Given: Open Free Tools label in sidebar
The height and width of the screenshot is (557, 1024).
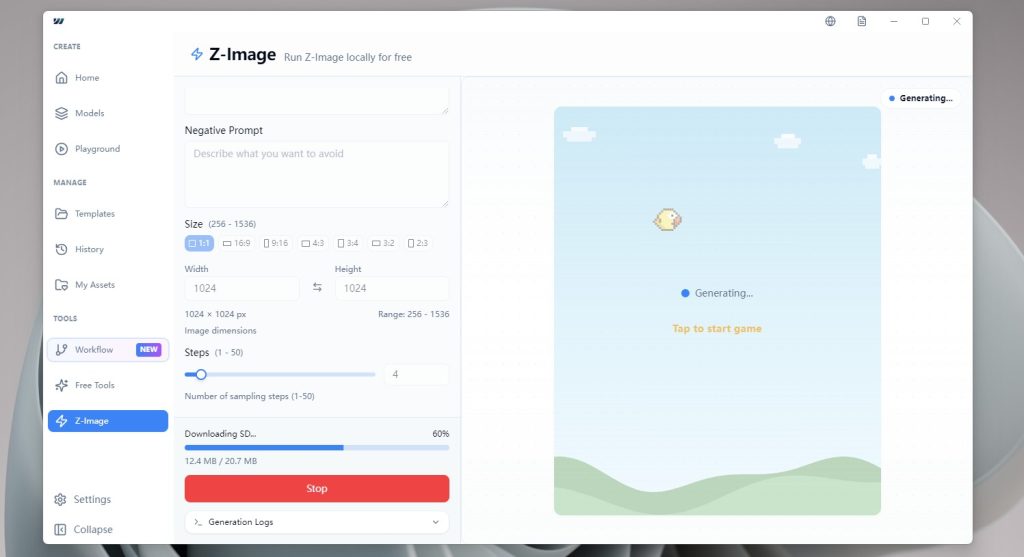Looking at the screenshot, I should coord(95,385).
